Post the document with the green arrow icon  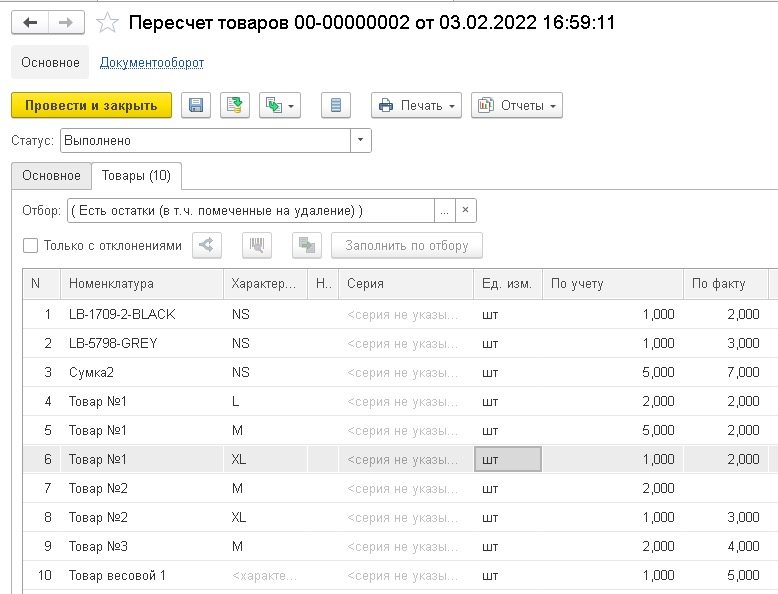[x=235, y=105]
